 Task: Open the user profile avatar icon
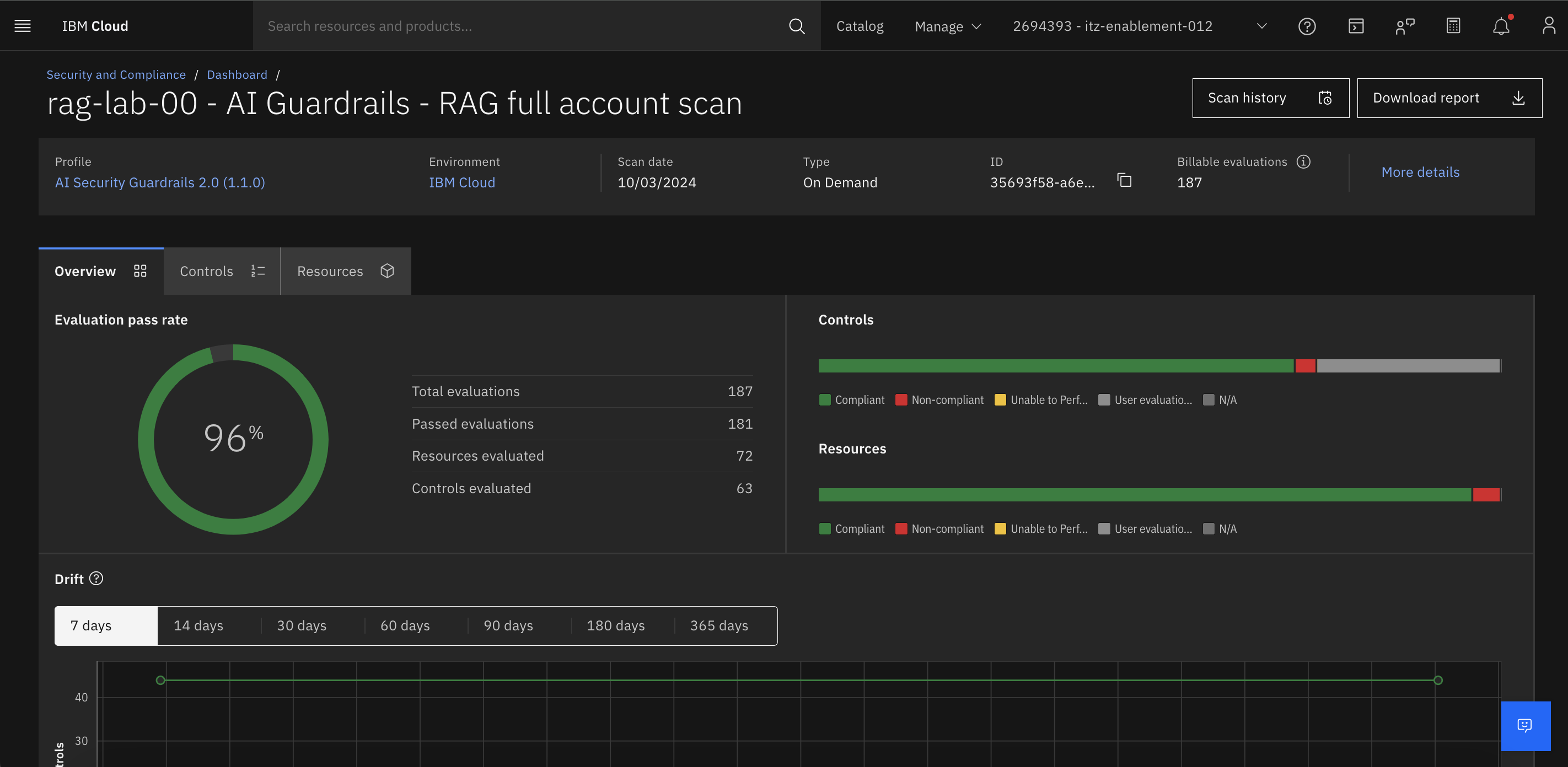point(1549,26)
